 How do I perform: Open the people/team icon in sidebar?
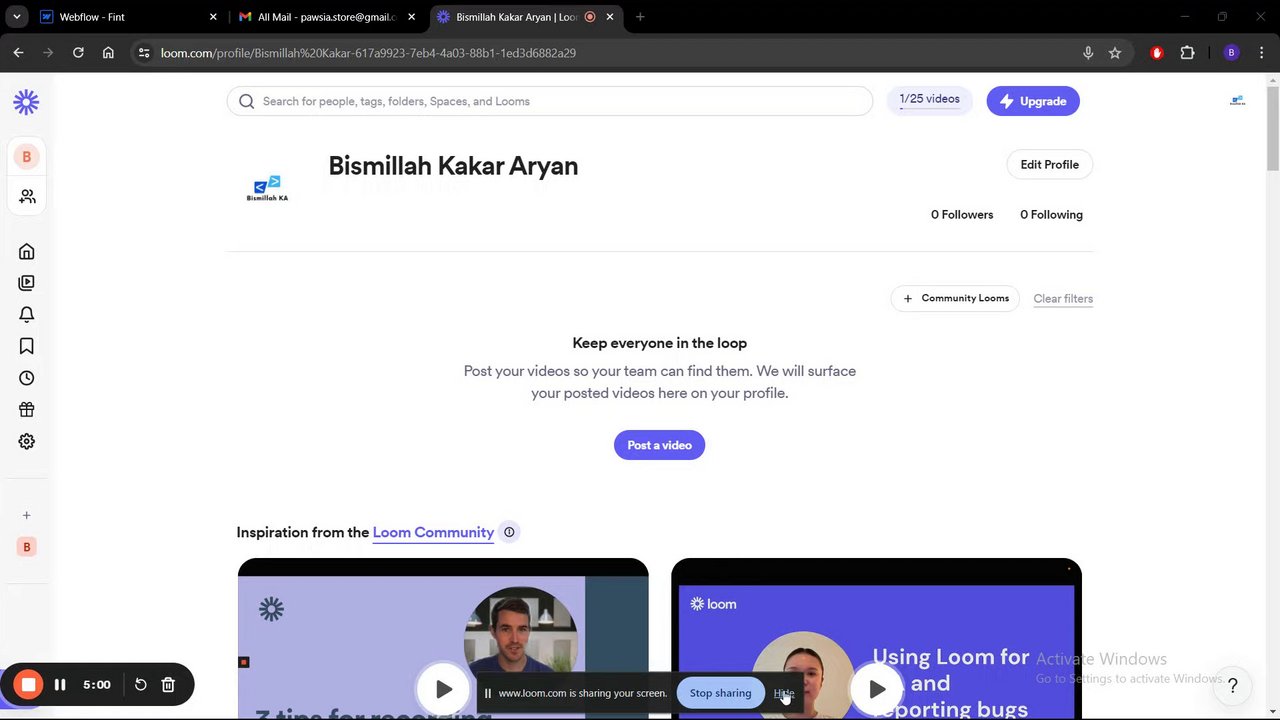click(x=27, y=197)
